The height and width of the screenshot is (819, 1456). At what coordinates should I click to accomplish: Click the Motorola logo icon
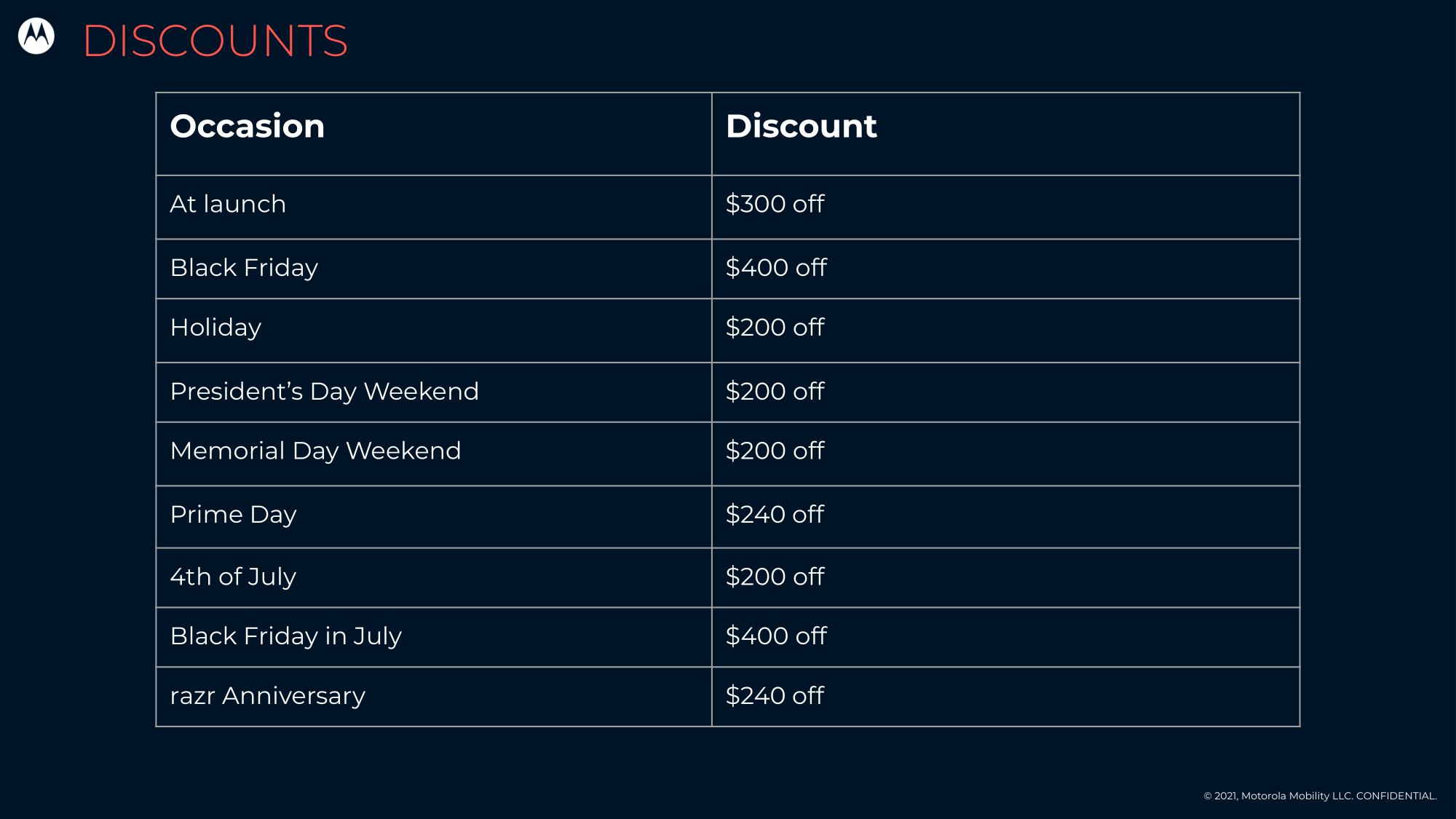(36, 36)
